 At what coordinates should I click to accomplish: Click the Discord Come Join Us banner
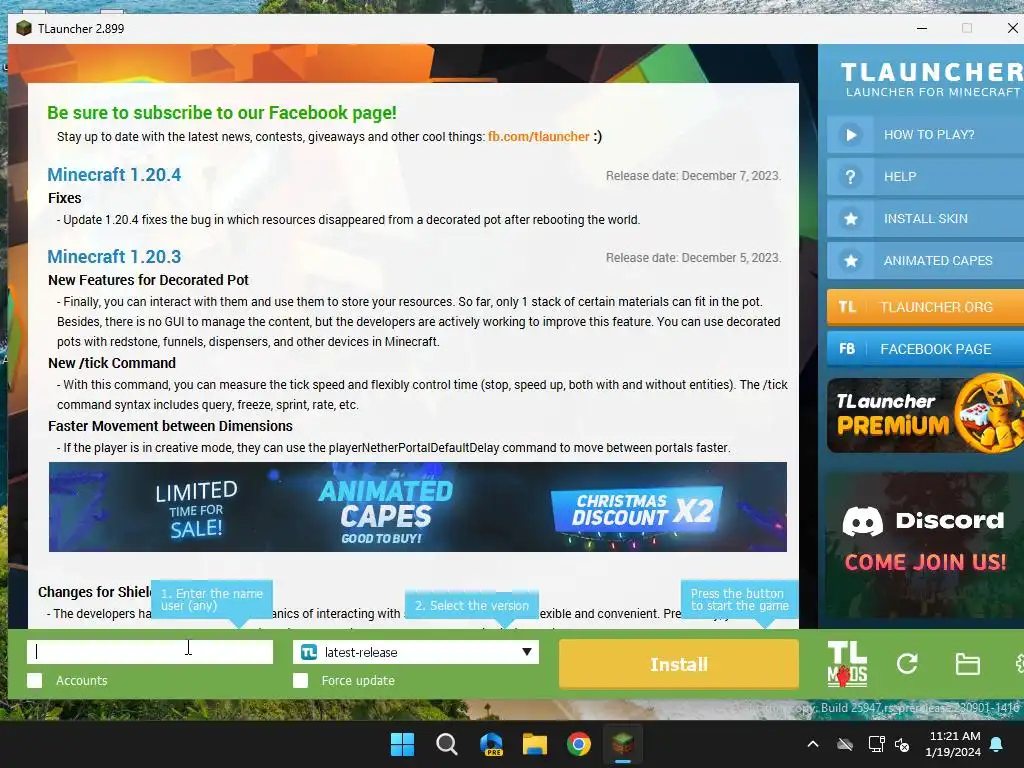point(925,545)
